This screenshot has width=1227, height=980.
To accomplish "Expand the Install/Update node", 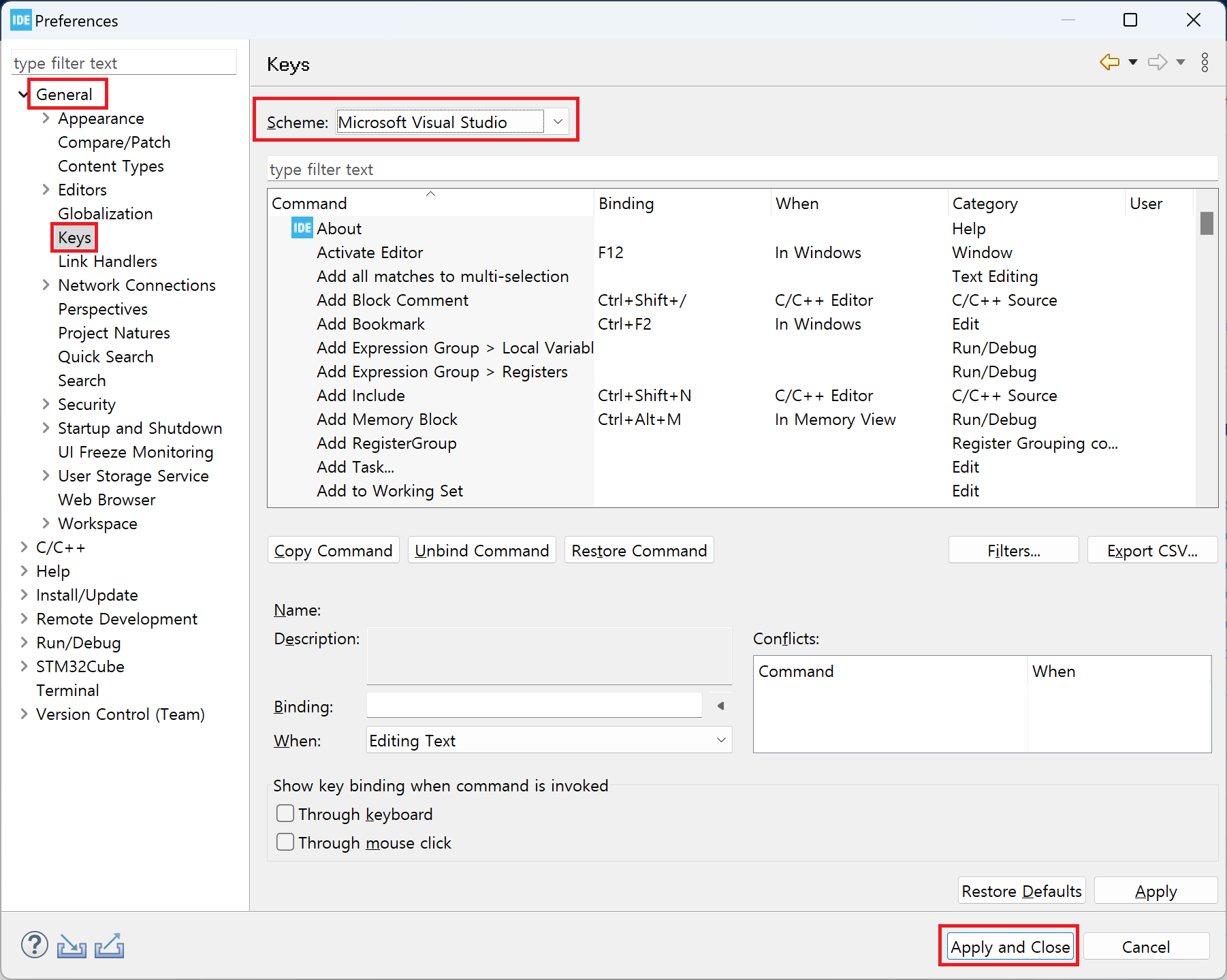I will pos(24,595).
